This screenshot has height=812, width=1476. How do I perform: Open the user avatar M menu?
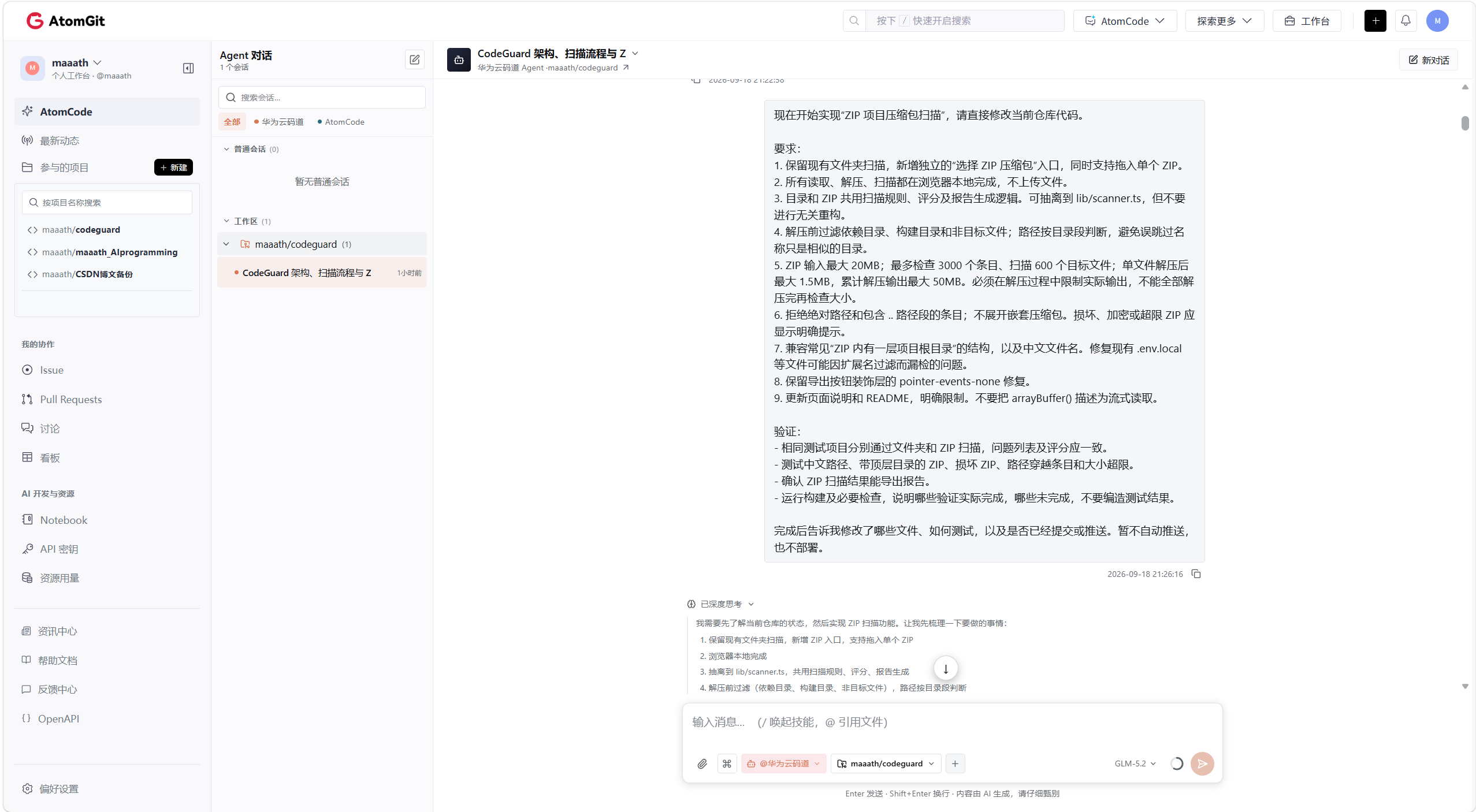(x=1437, y=21)
